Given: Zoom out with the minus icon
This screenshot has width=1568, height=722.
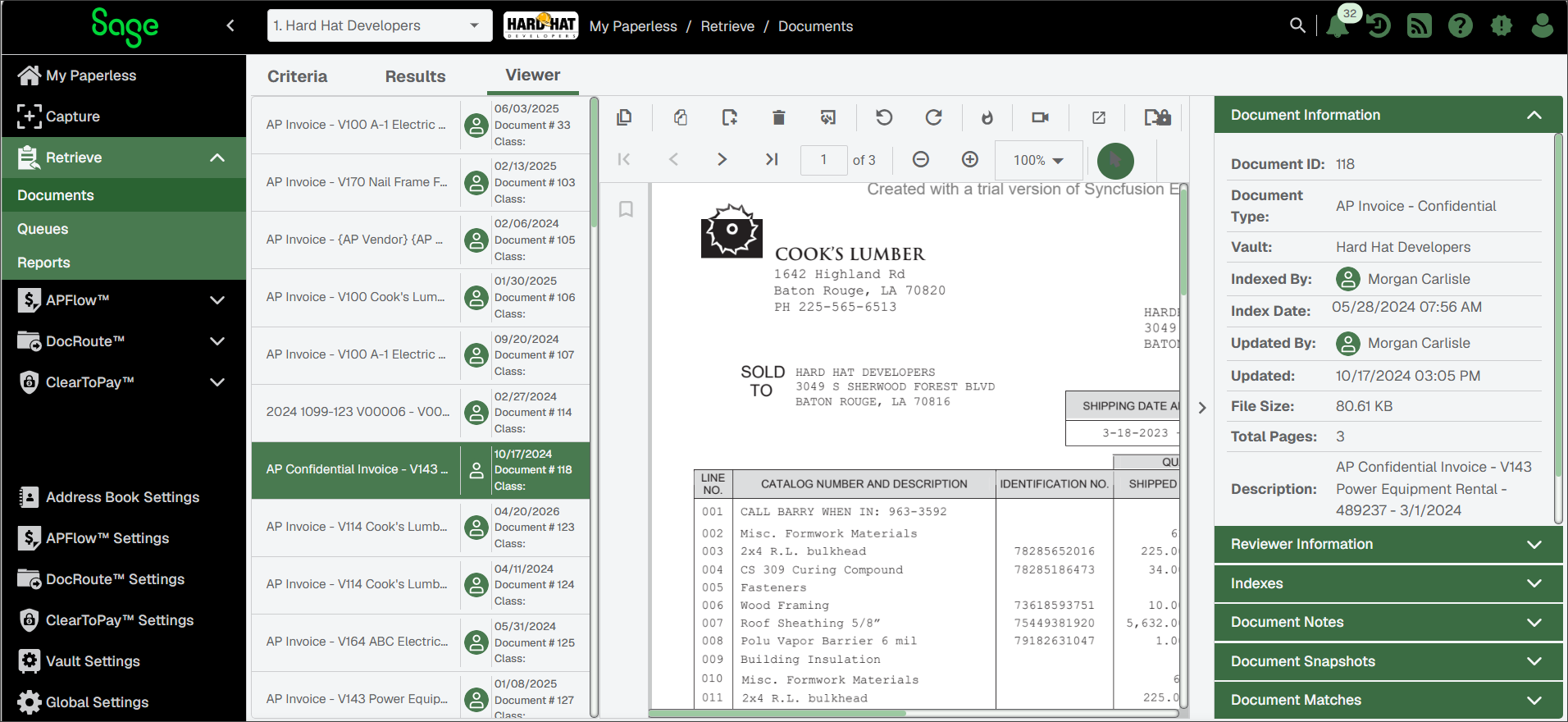Looking at the screenshot, I should [x=921, y=159].
